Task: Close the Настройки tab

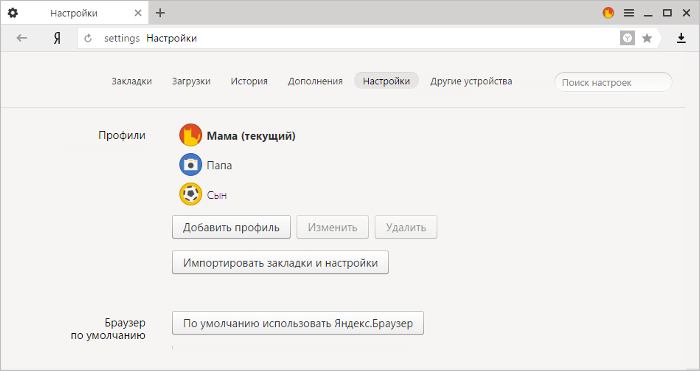Action: click(138, 13)
